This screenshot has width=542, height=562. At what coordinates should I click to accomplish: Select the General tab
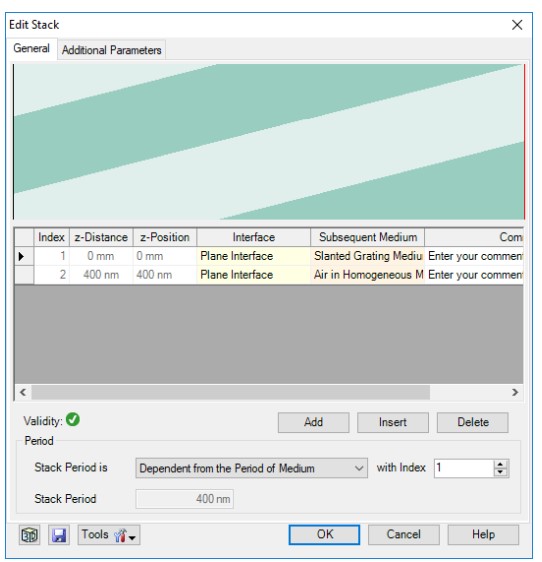coord(32,48)
